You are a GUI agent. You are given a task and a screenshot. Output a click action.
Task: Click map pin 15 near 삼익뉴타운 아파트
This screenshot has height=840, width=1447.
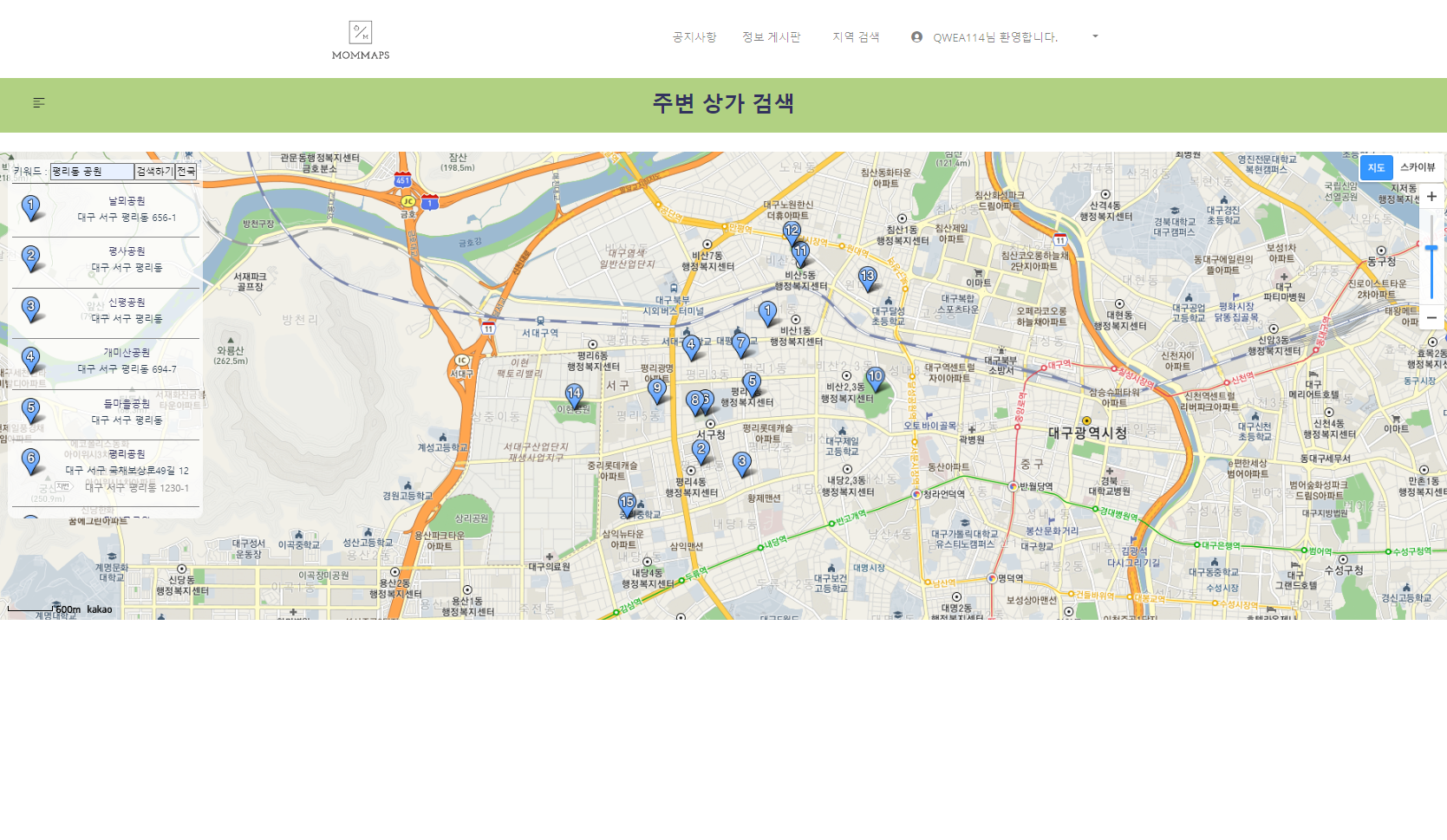(628, 501)
